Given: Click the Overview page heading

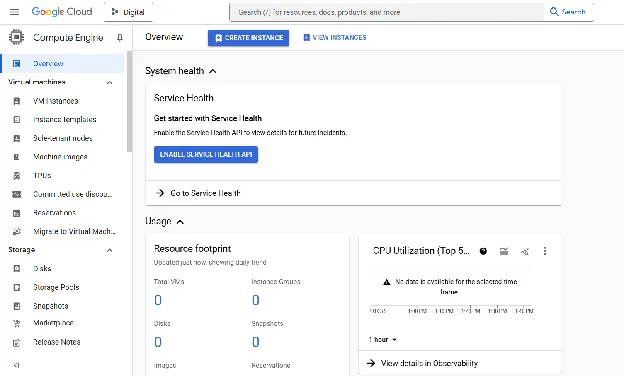Looking at the screenshot, I should [x=164, y=37].
